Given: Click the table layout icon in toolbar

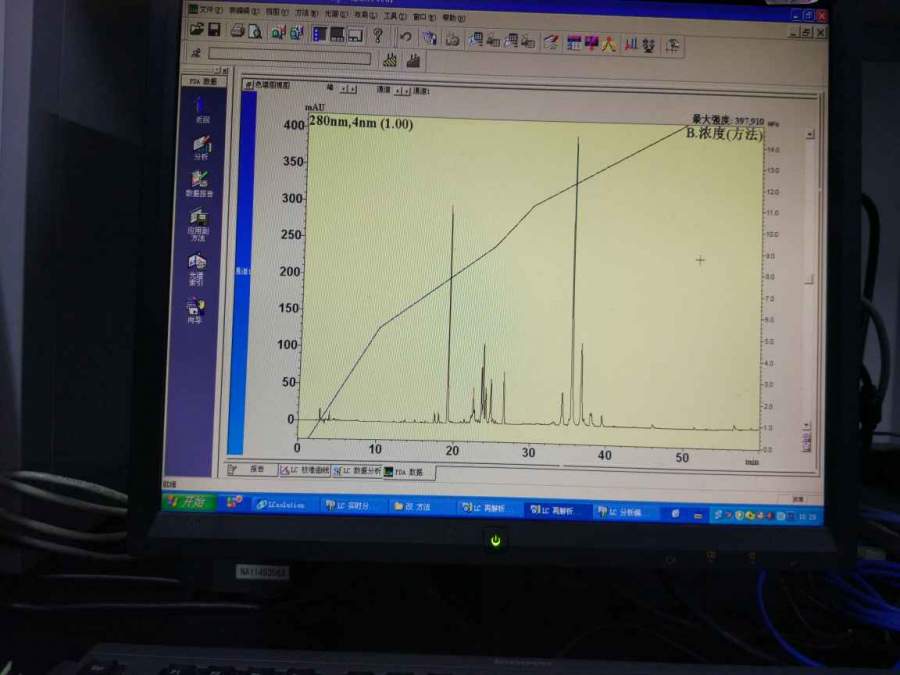Looking at the screenshot, I should pyautogui.click(x=337, y=34).
